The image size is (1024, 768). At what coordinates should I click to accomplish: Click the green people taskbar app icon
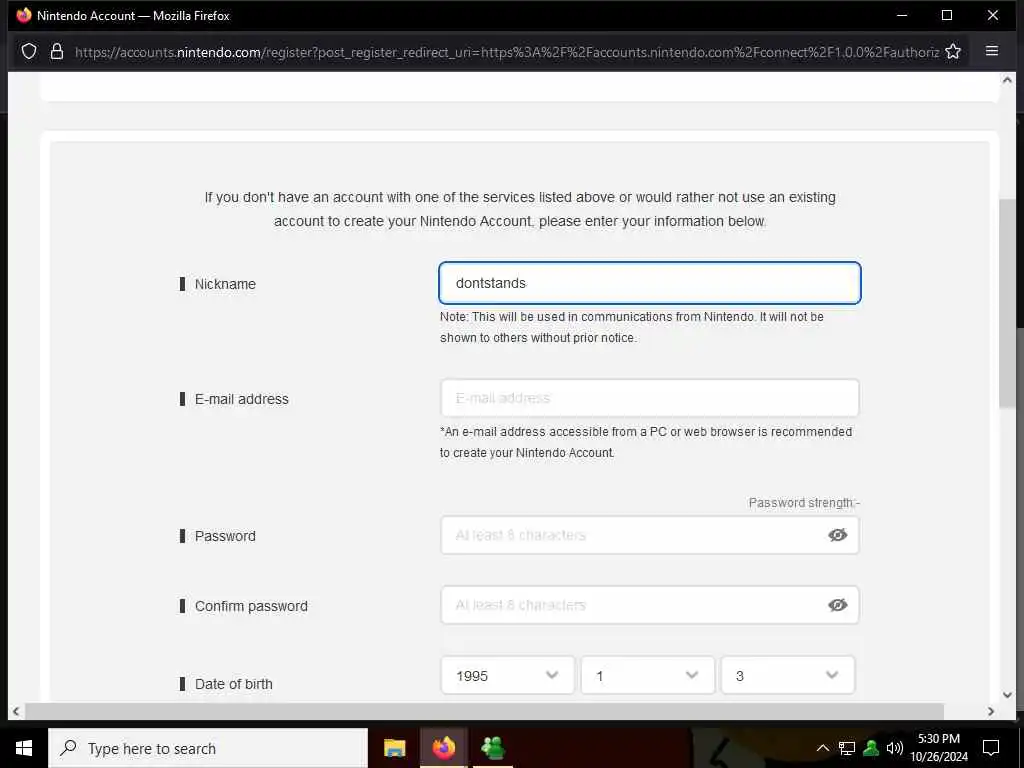(x=492, y=748)
